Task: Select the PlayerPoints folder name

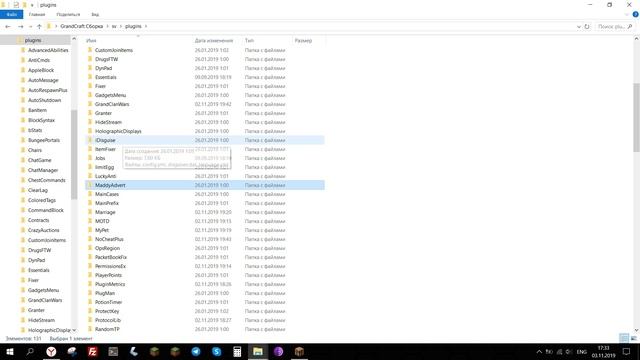Action: (x=108, y=275)
